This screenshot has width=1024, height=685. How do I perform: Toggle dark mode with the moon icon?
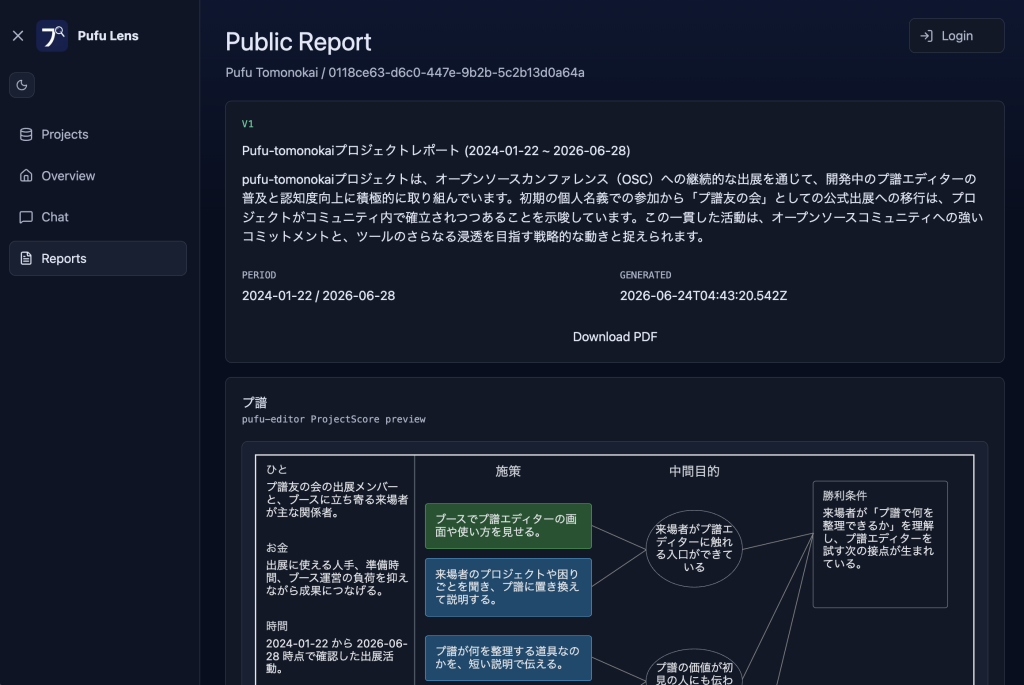pyautogui.click(x=22, y=85)
